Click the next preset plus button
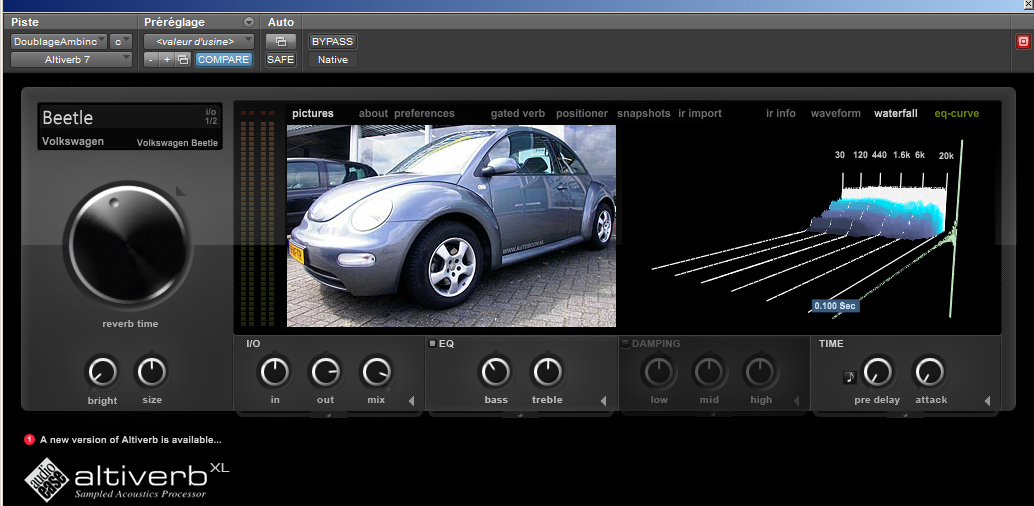Viewport: 1034px width, 506px height. 166,60
